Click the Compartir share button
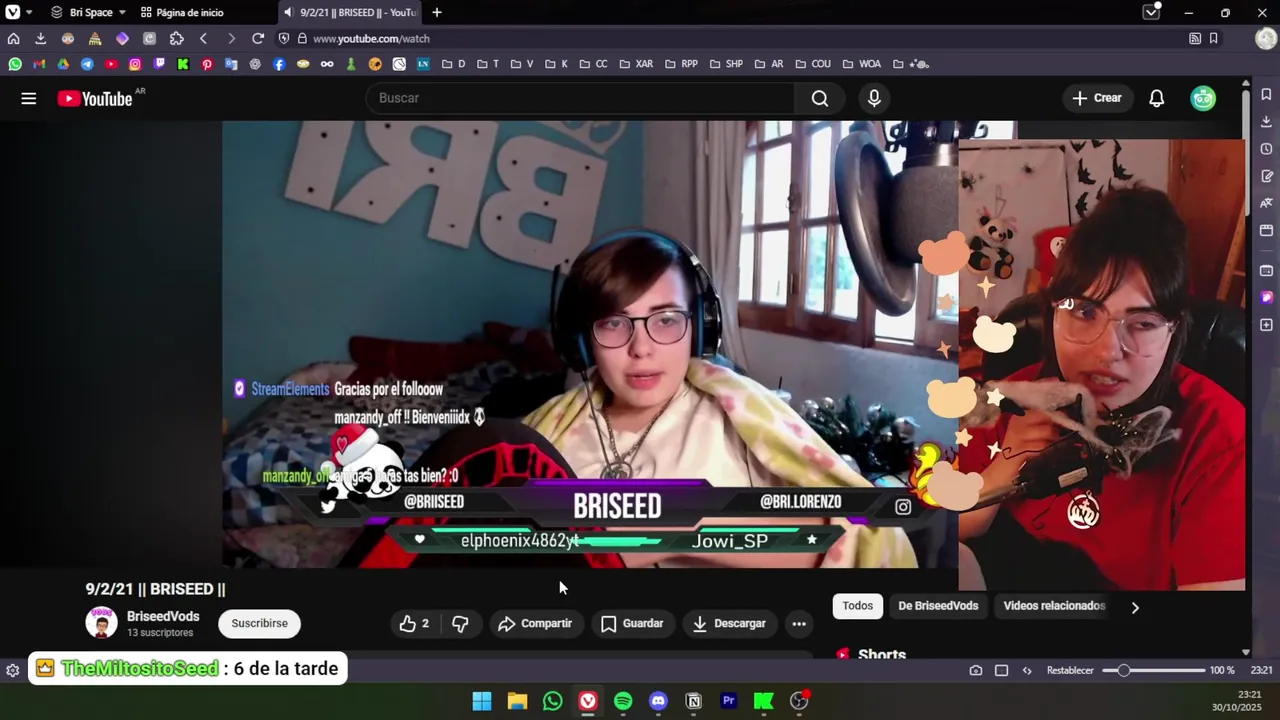1280x720 pixels. (x=535, y=623)
